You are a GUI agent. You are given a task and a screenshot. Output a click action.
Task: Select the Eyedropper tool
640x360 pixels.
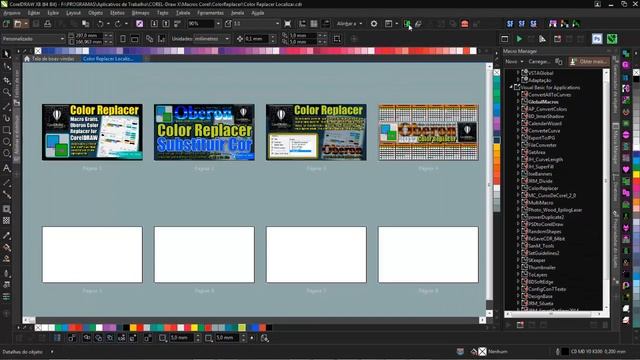(7, 236)
